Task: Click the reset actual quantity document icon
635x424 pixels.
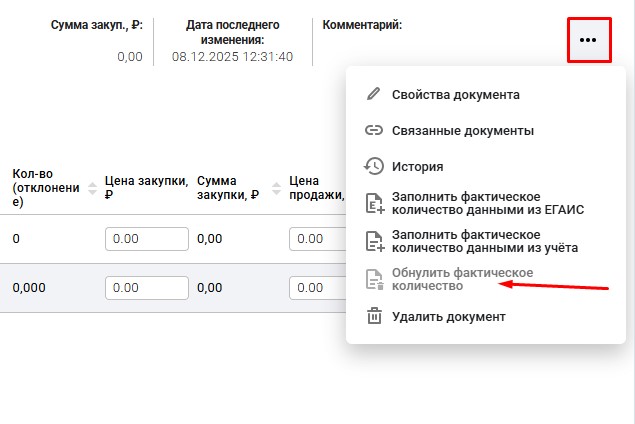Action: [x=375, y=279]
